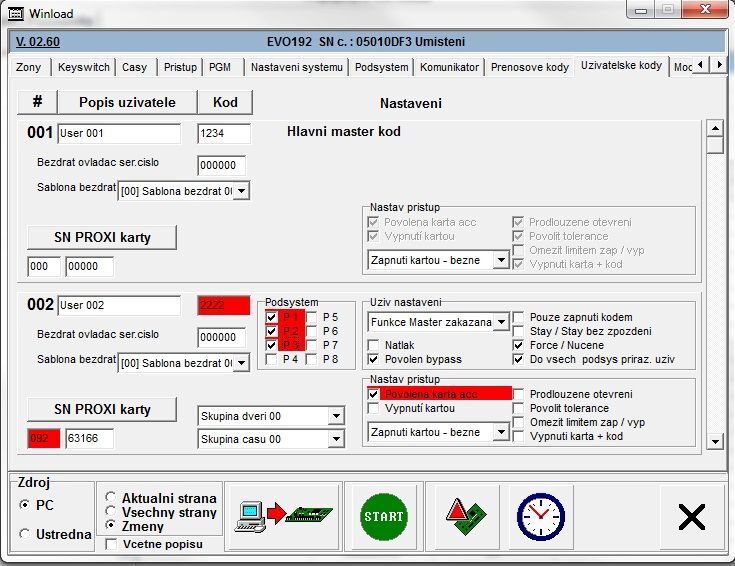Image resolution: width=735 pixels, height=566 pixels.
Task: Open the Skupina dveri 00 dropdown
Action: point(335,416)
